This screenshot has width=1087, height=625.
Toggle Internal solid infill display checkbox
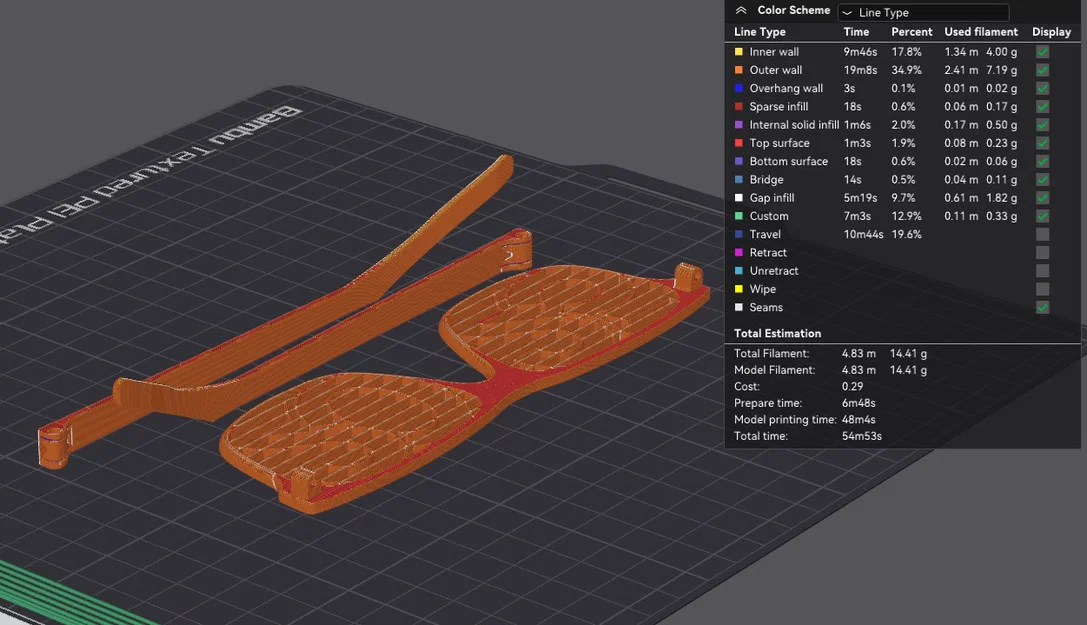(x=1043, y=125)
